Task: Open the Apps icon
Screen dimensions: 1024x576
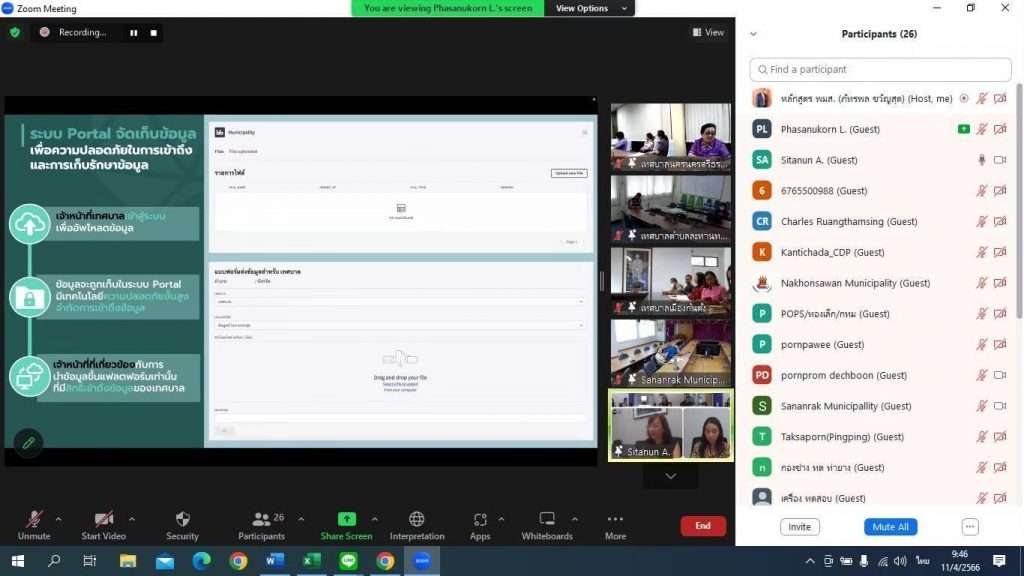Action: [480, 520]
